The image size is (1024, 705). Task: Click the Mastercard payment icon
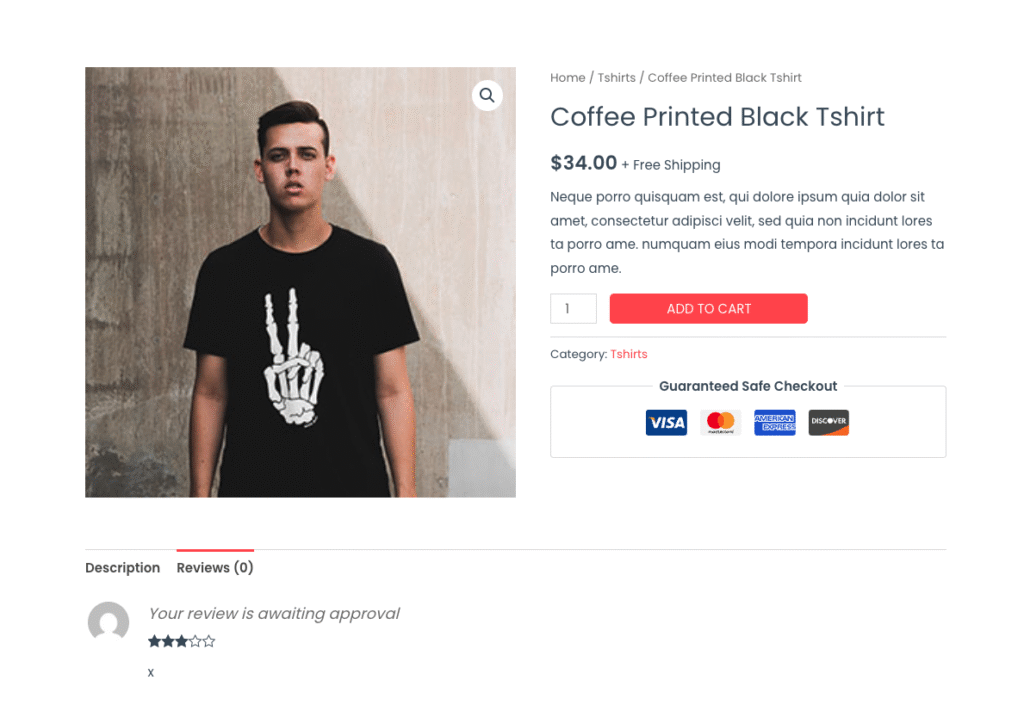(720, 422)
